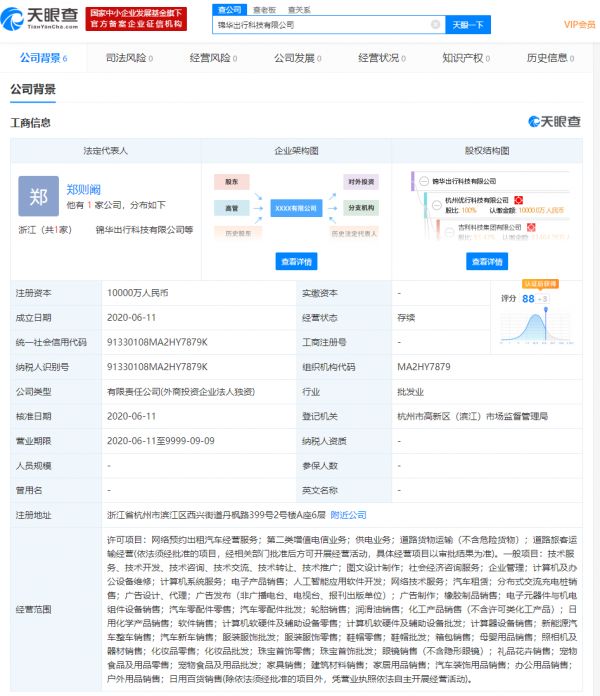This screenshot has width=600, height=696.
Task: Click the 股东 node in the structure diagram
Action: (x=231, y=182)
